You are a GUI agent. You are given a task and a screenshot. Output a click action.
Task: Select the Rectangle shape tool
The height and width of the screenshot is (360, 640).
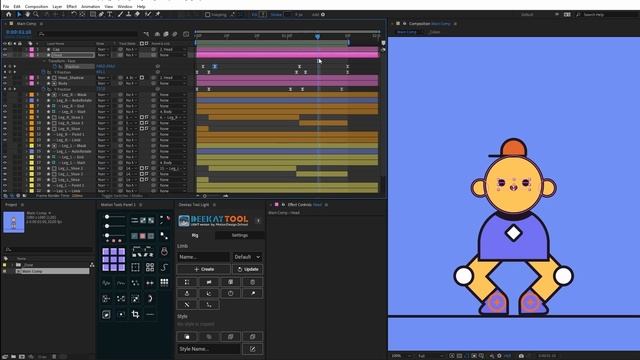pyautogui.click(x=93, y=14)
